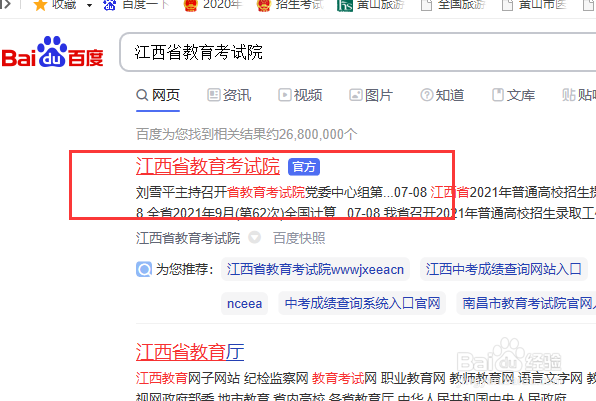
Task: Open the 江西省教育厅 result title
Action: tap(190, 352)
